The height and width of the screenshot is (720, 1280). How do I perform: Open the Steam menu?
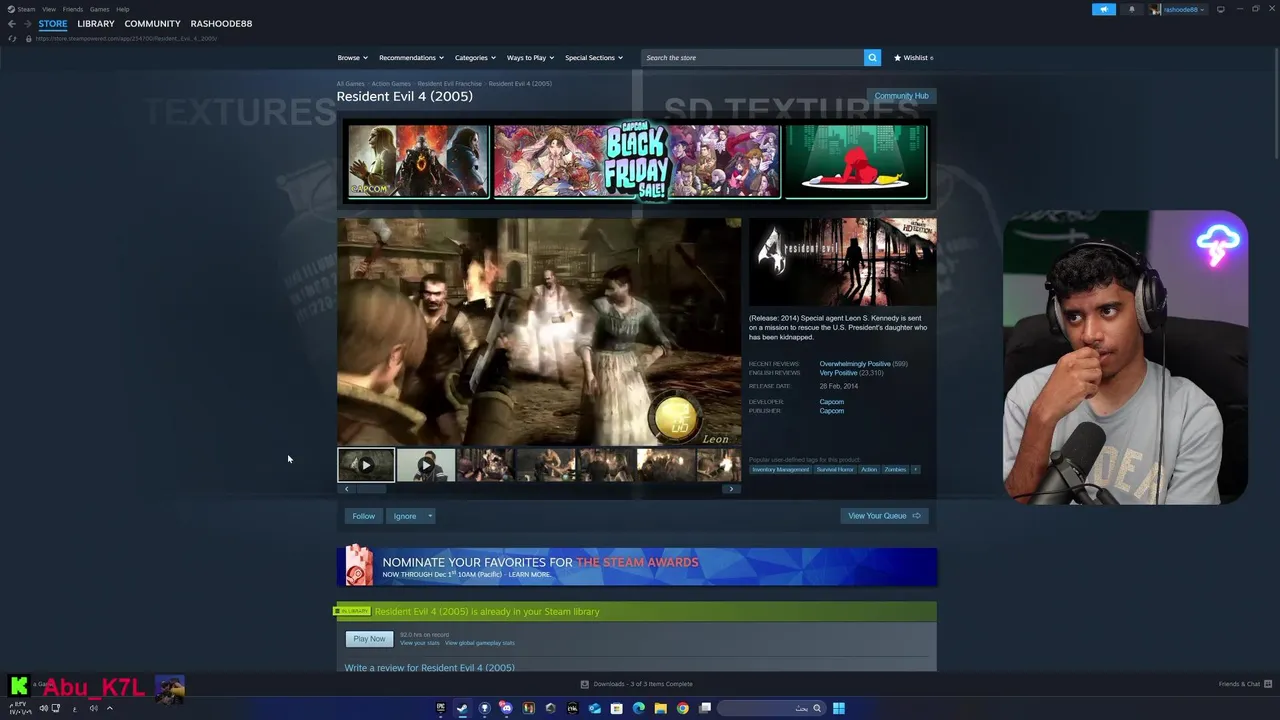(x=22, y=9)
